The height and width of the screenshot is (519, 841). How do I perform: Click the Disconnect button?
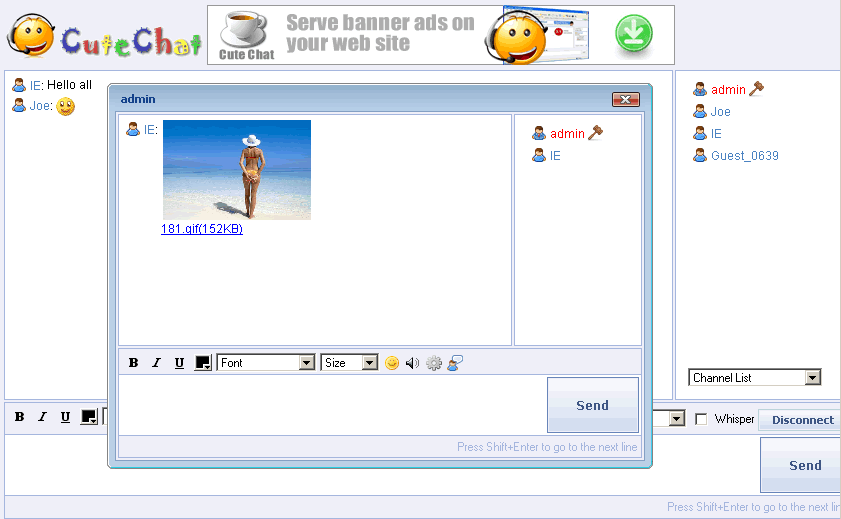coord(802,420)
